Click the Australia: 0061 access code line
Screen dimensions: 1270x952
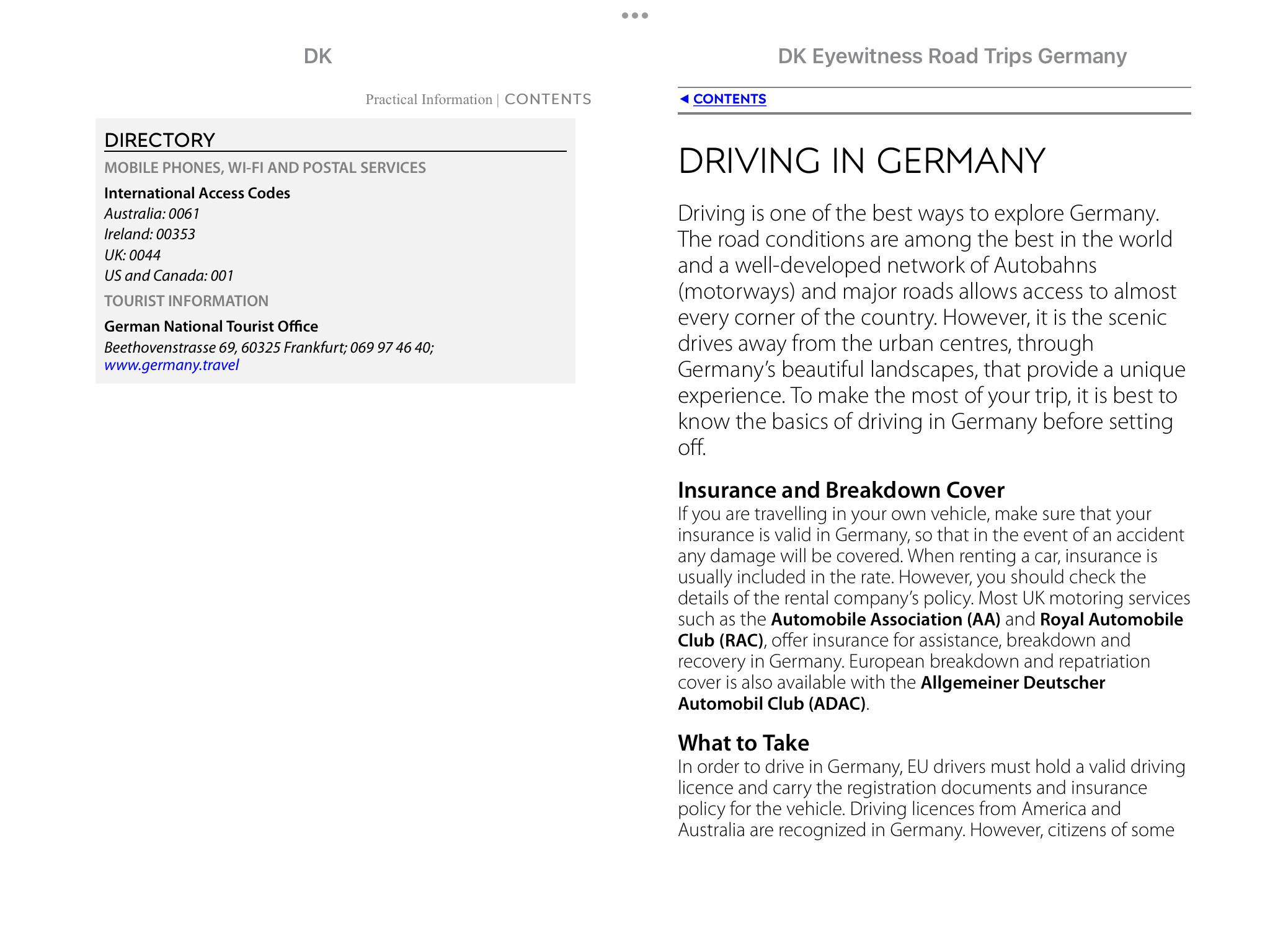coord(152,214)
